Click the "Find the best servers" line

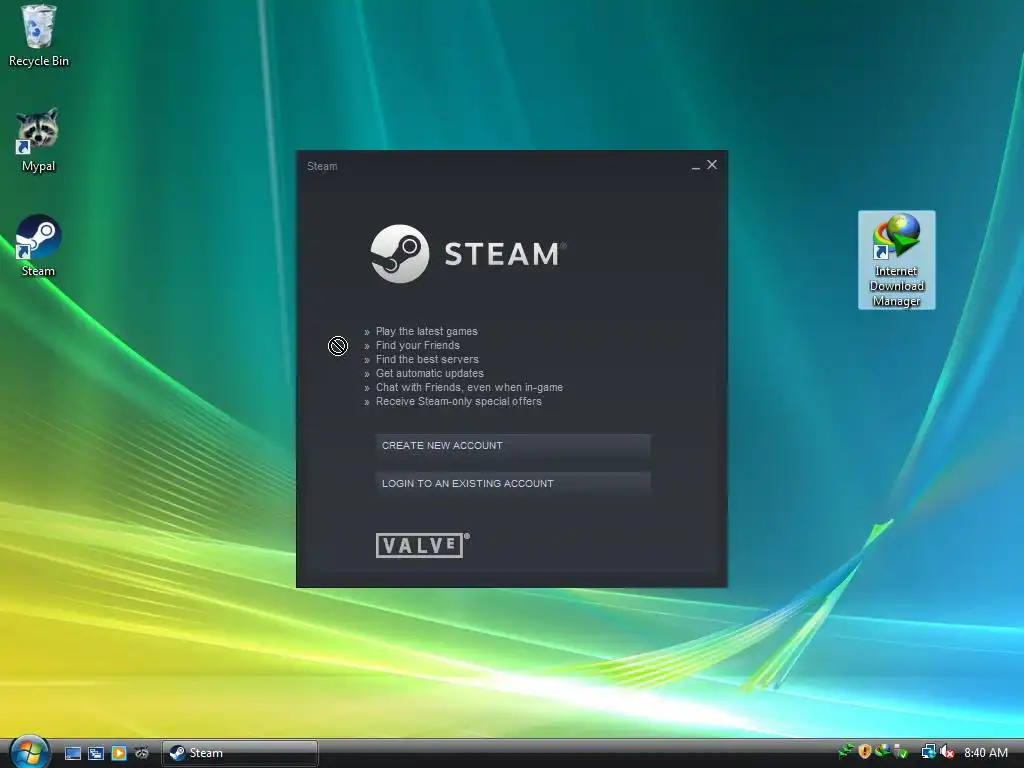click(427, 359)
